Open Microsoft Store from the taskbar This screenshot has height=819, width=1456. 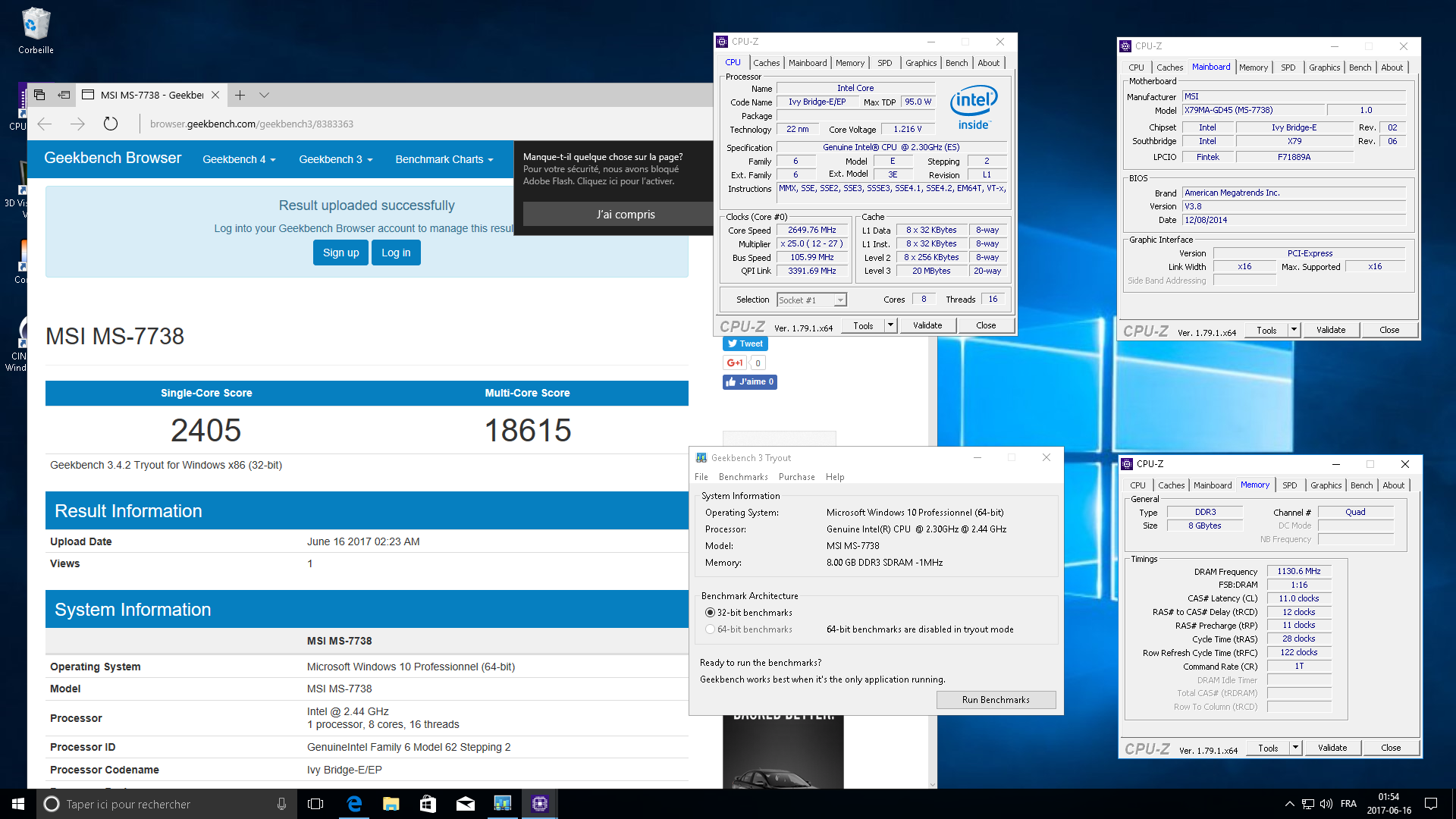(x=428, y=804)
